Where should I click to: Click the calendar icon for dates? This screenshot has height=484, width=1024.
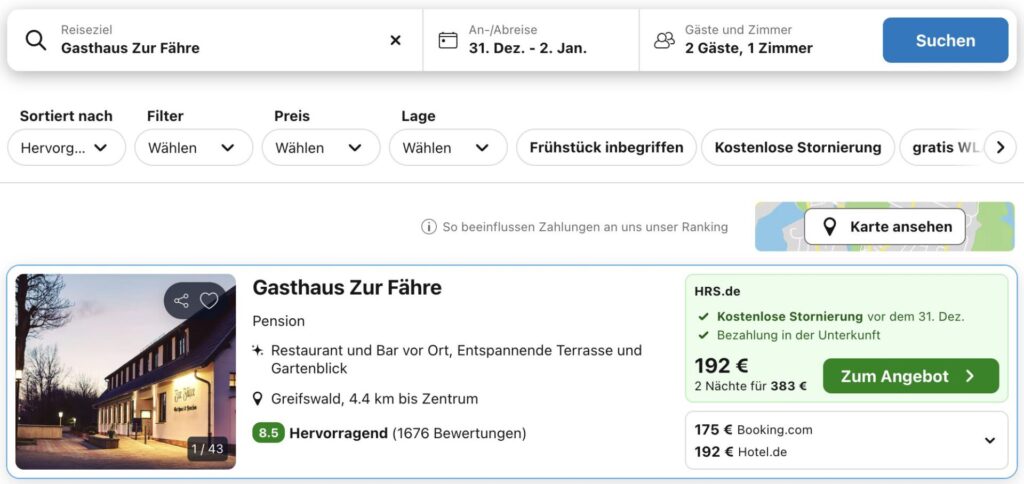pos(448,40)
